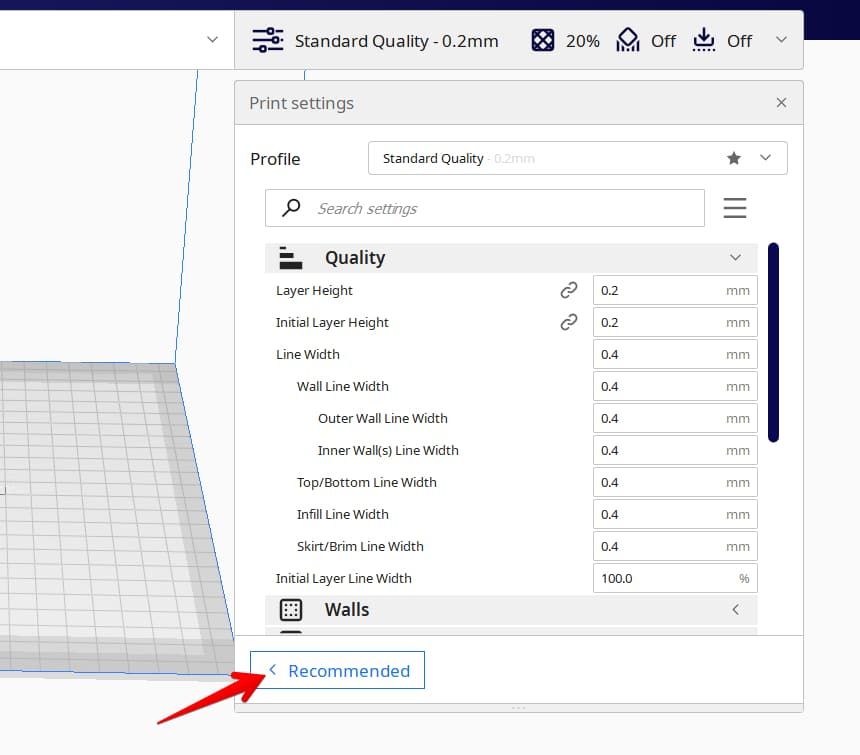Click the Search settings field
This screenshot has width=860, height=755.
point(500,208)
